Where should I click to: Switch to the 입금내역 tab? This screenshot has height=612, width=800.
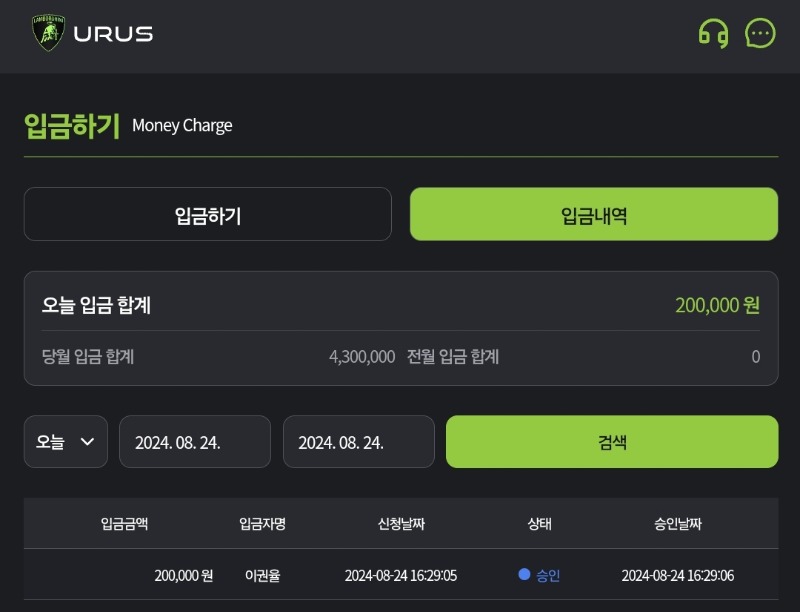(594, 214)
